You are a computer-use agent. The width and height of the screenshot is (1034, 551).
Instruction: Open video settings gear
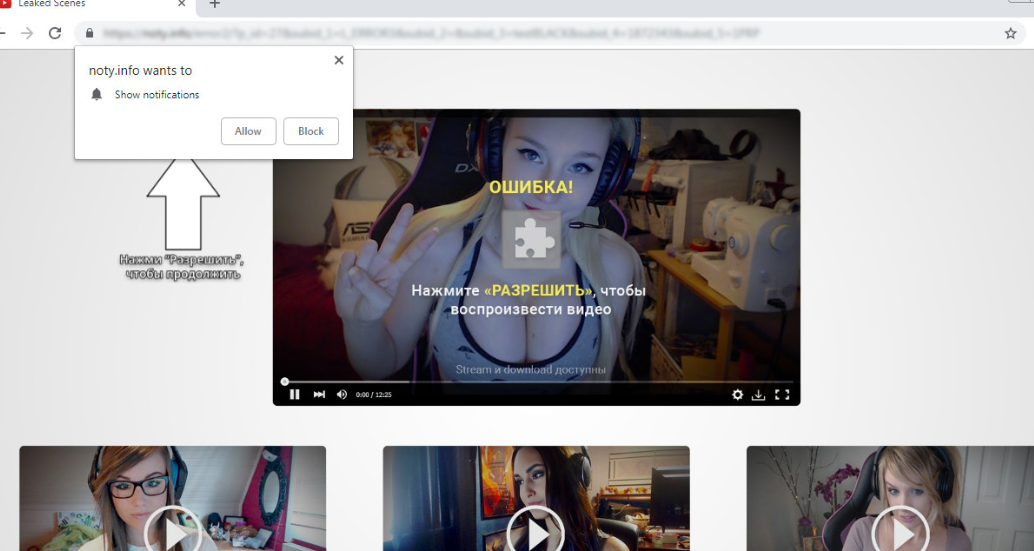[x=738, y=394]
